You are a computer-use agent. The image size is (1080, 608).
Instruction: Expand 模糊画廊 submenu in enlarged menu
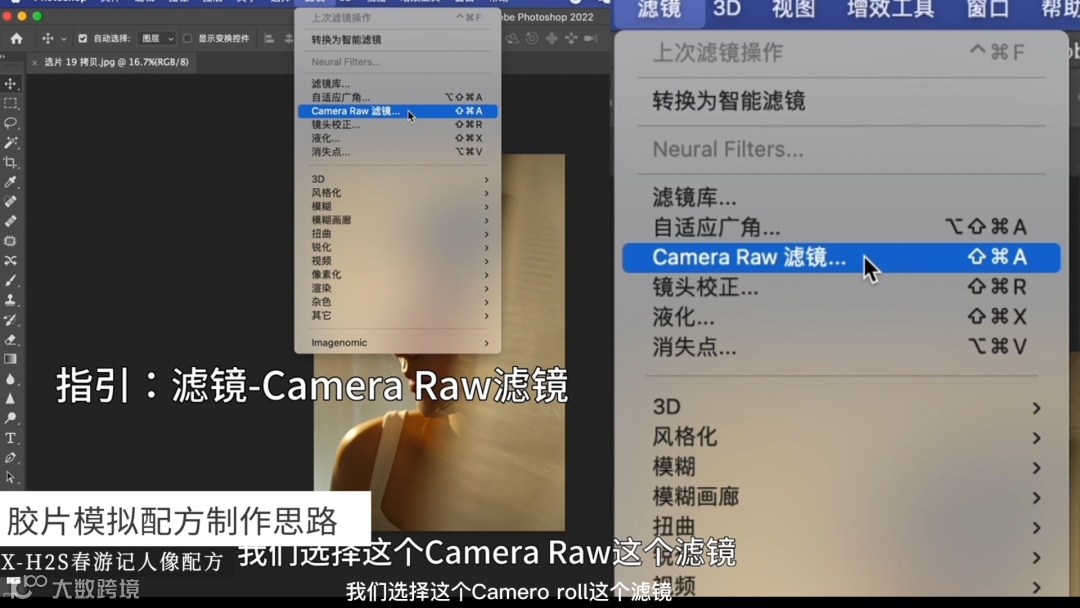pos(841,496)
